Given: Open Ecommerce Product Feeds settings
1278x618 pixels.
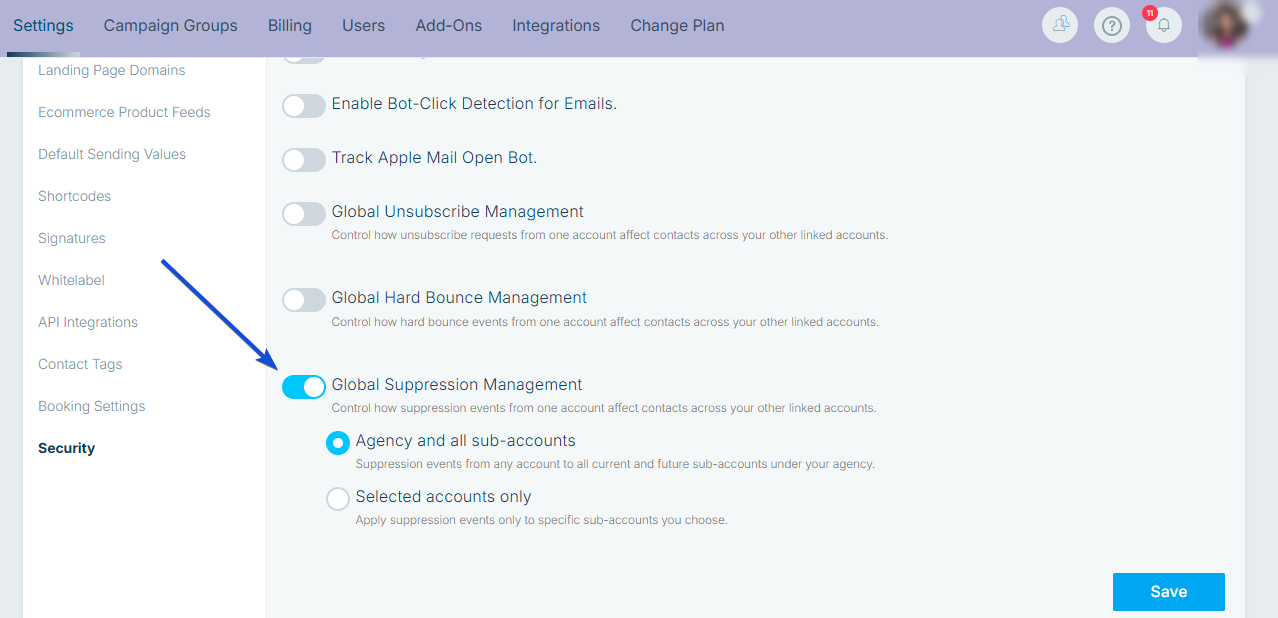Looking at the screenshot, I should pos(124,112).
